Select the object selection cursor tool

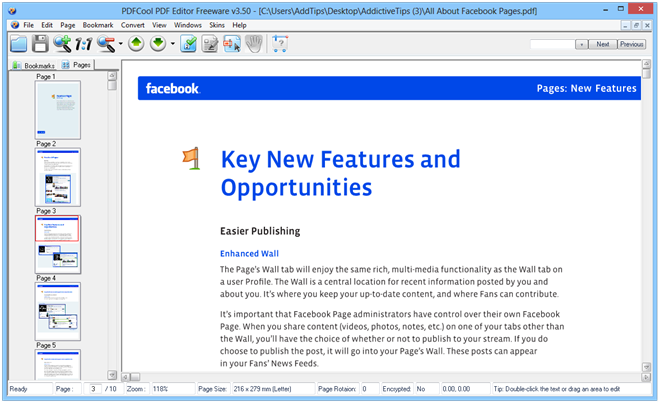(x=232, y=44)
